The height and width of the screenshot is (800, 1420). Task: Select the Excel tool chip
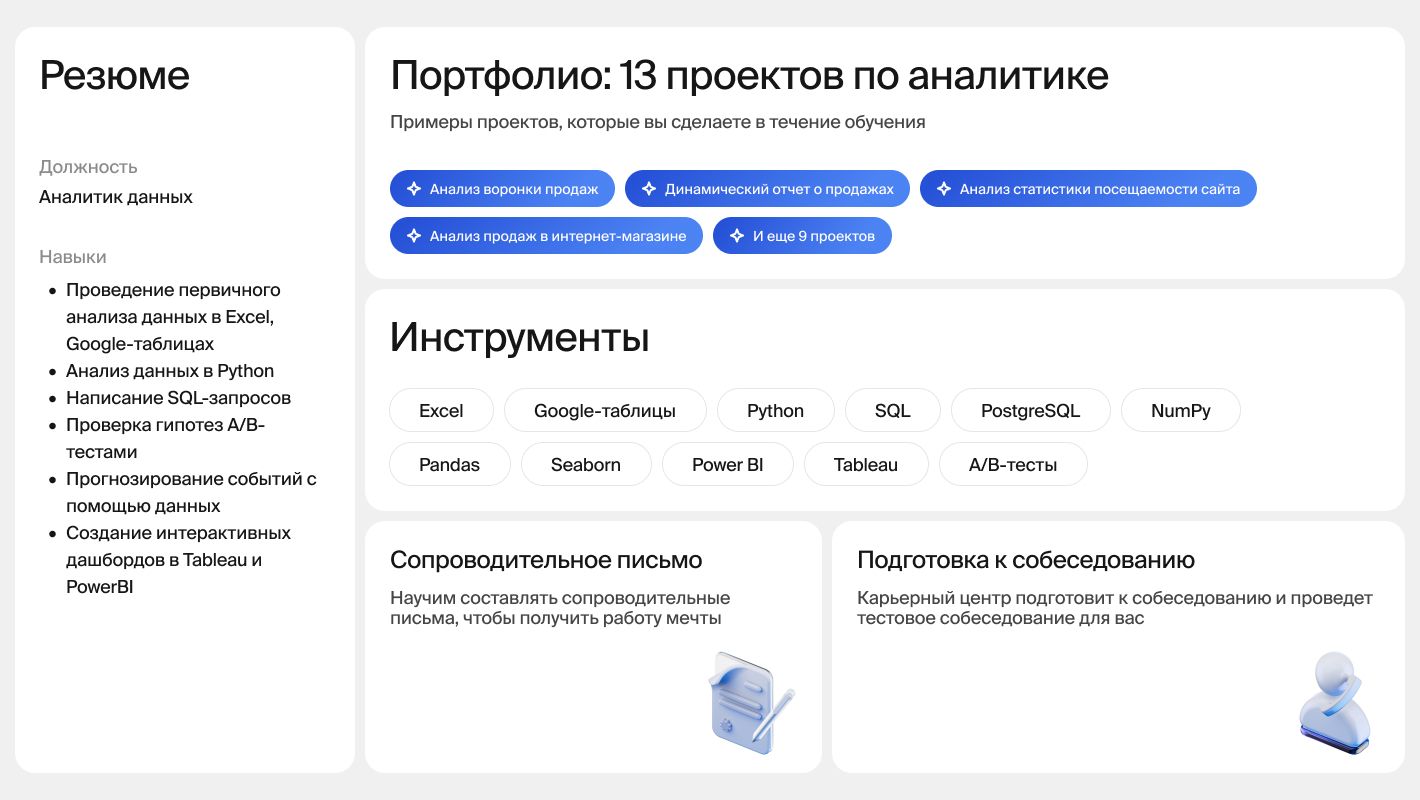coord(441,411)
